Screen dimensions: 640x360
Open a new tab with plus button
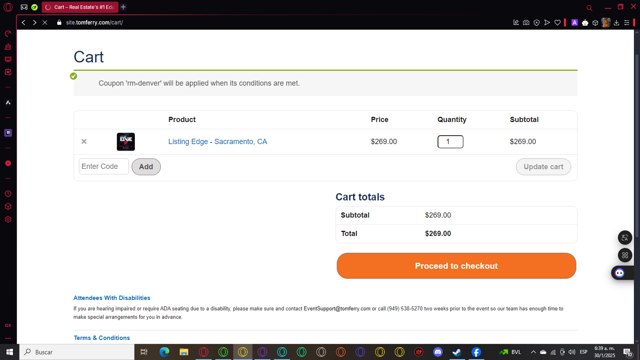(x=123, y=7)
